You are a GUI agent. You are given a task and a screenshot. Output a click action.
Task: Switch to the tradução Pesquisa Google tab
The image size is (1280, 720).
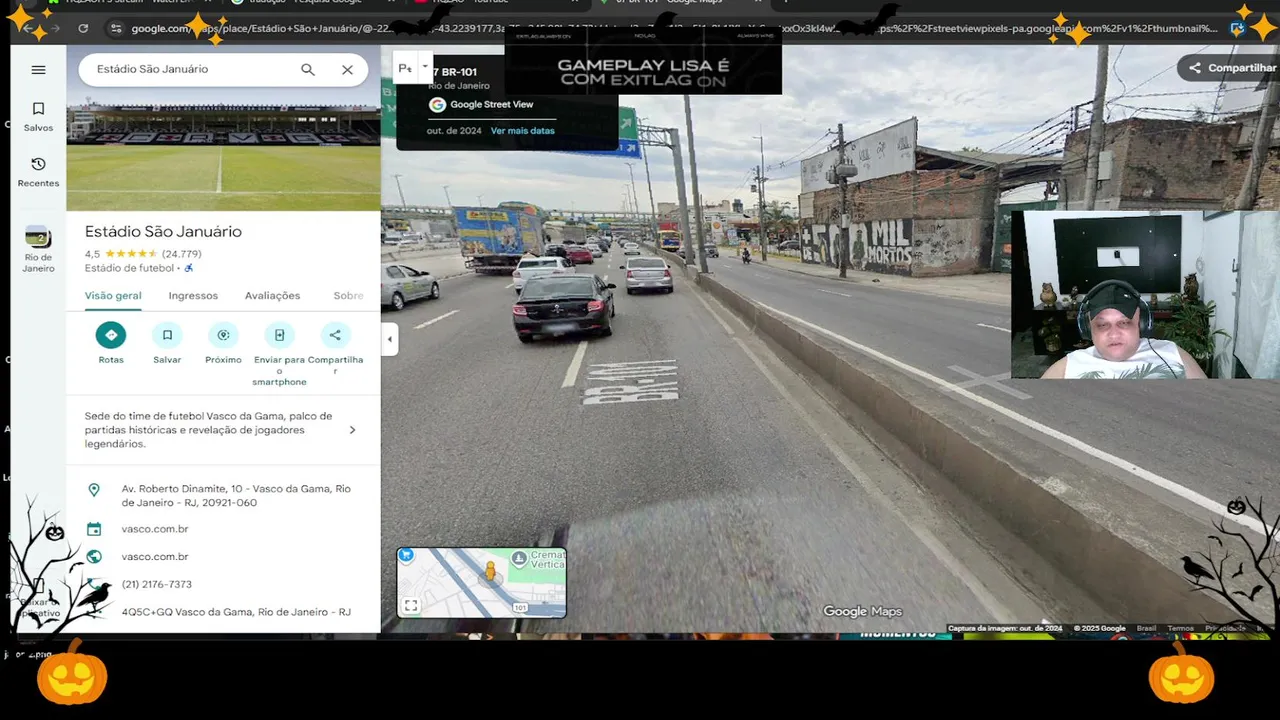305,3
